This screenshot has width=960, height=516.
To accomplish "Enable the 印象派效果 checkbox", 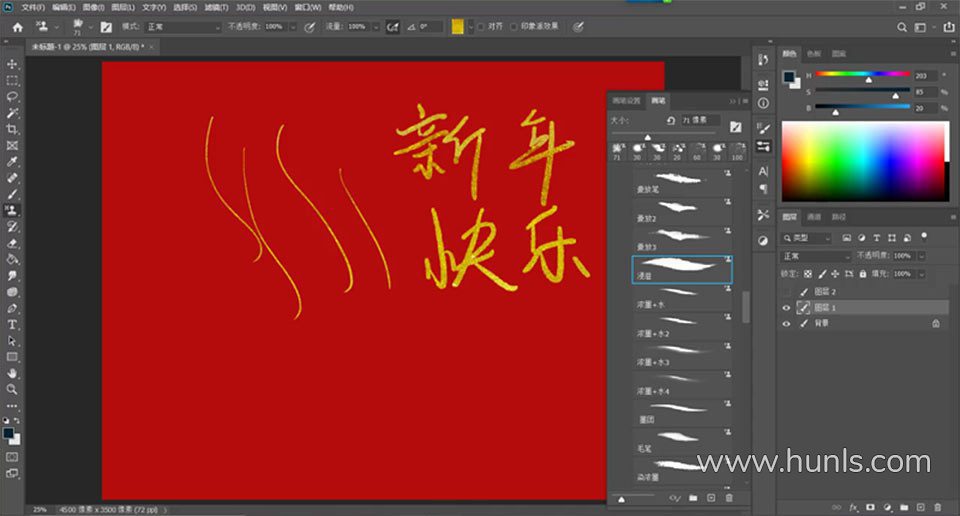I will 514,26.
